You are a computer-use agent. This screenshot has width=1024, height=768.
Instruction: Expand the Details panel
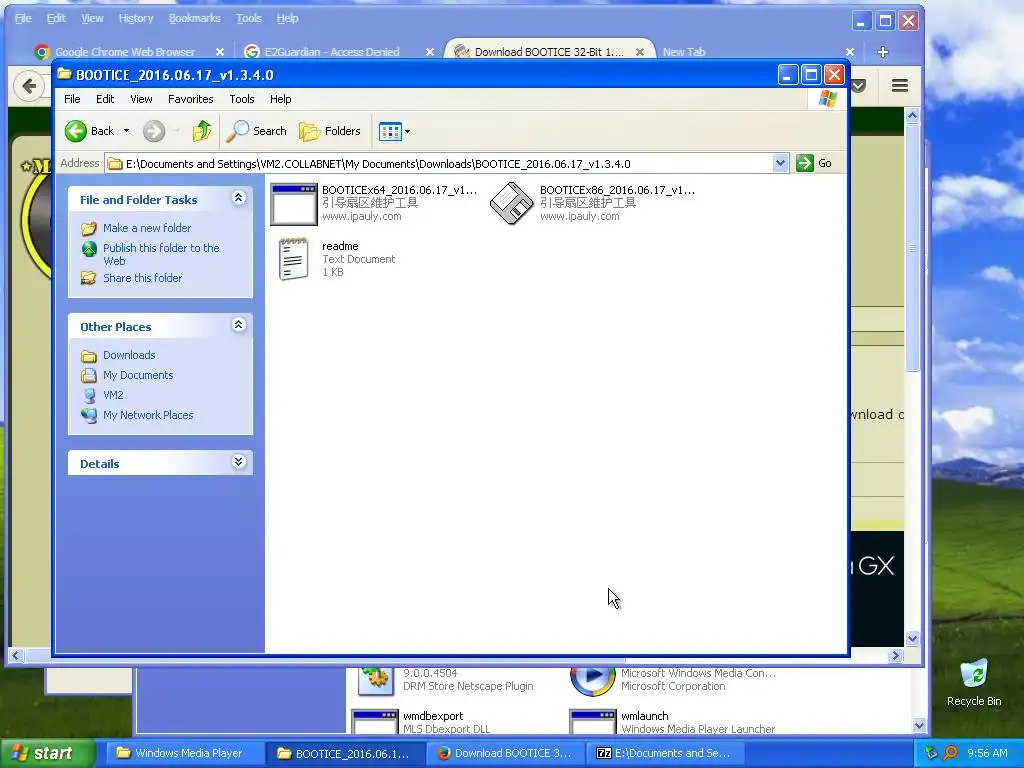coord(238,462)
